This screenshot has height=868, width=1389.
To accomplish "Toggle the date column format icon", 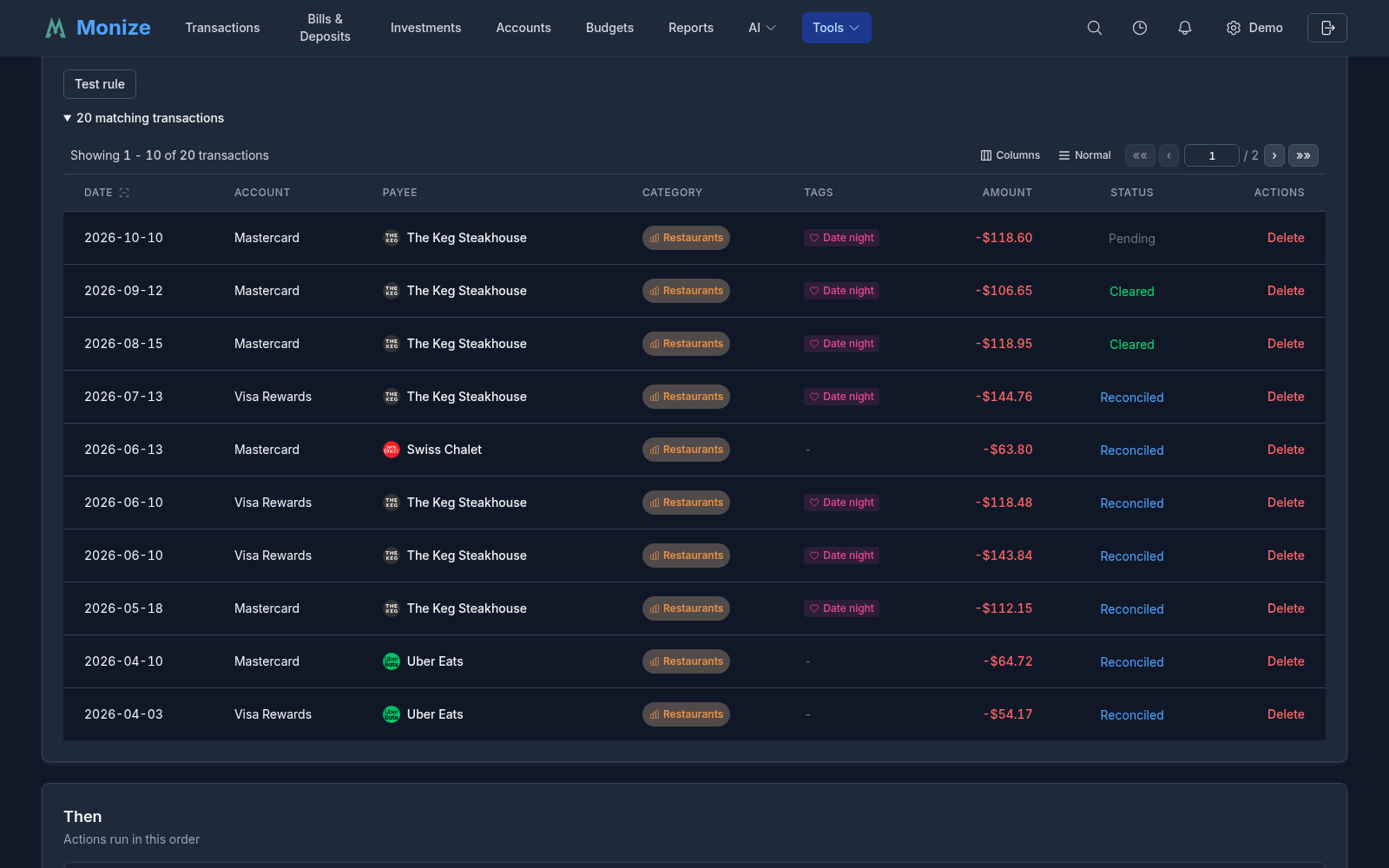I will (x=124, y=193).
